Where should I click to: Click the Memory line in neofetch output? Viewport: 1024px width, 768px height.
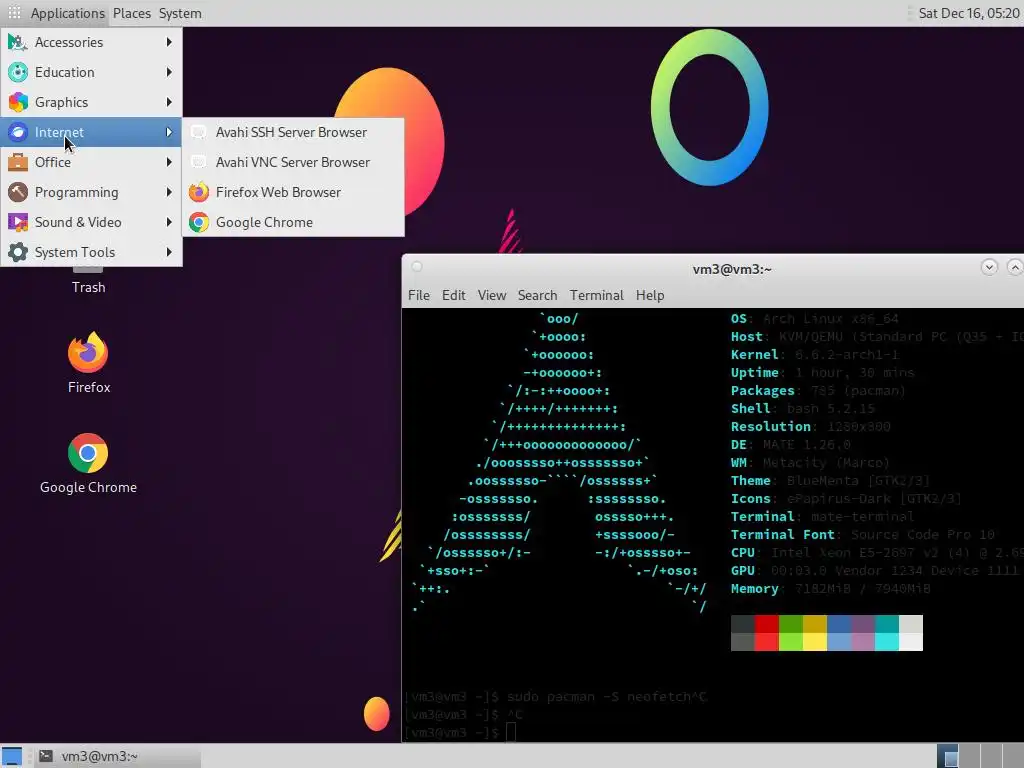click(x=830, y=588)
